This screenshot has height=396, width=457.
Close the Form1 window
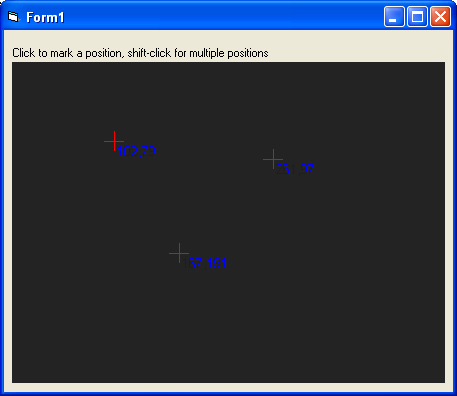click(440, 16)
